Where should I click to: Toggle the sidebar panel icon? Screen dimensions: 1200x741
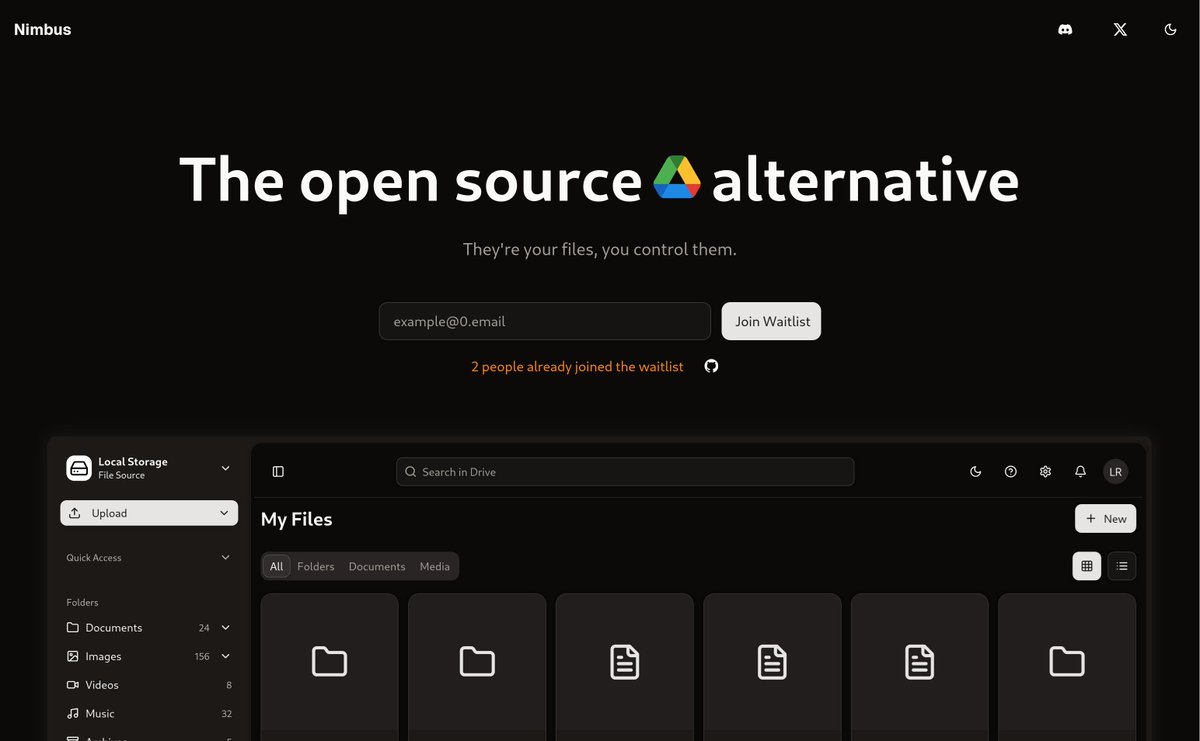pos(278,472)
